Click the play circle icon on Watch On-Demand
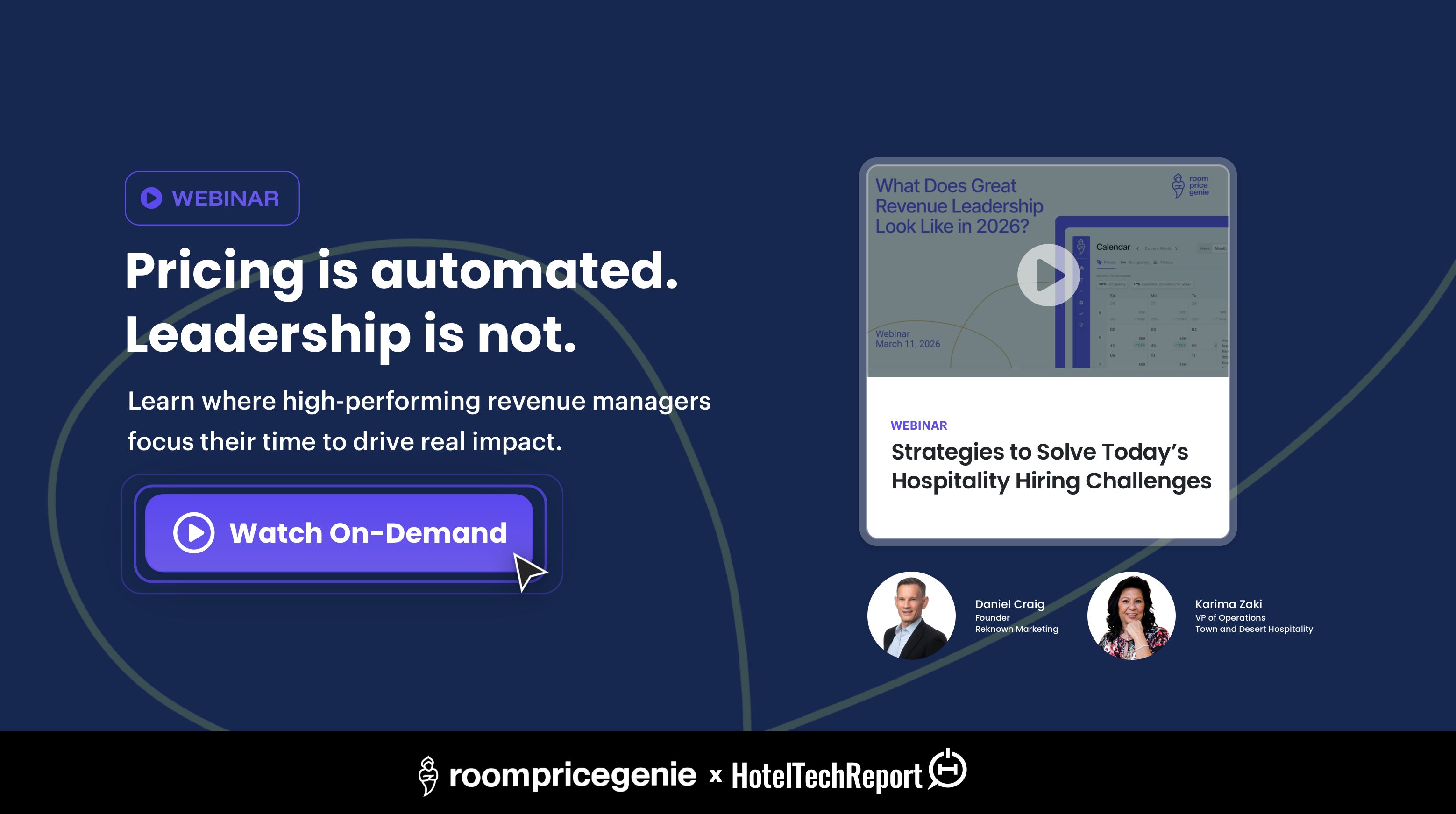Screen dimensions: 1456x814 [x=193, y=532]
